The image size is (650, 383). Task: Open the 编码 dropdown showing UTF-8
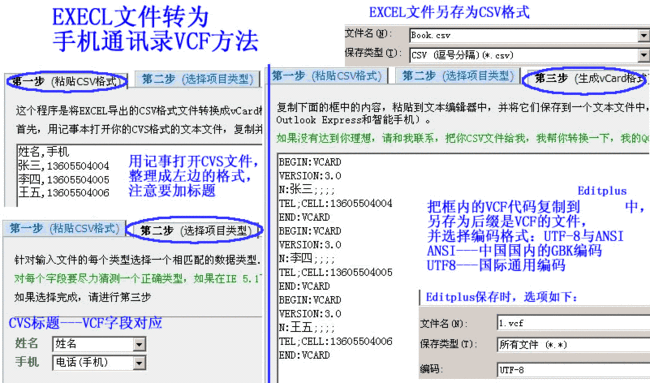point(574,369)
